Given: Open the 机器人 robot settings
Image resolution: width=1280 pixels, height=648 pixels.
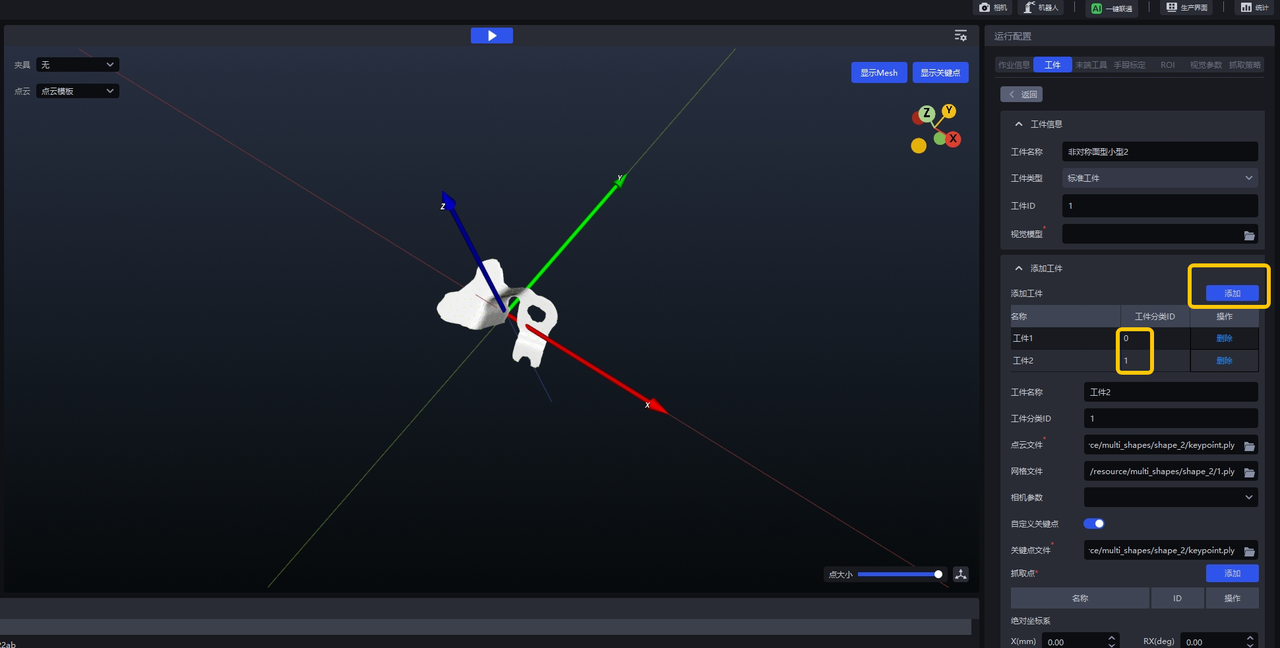Looking at the screenshot, I should click(1041, 7).
